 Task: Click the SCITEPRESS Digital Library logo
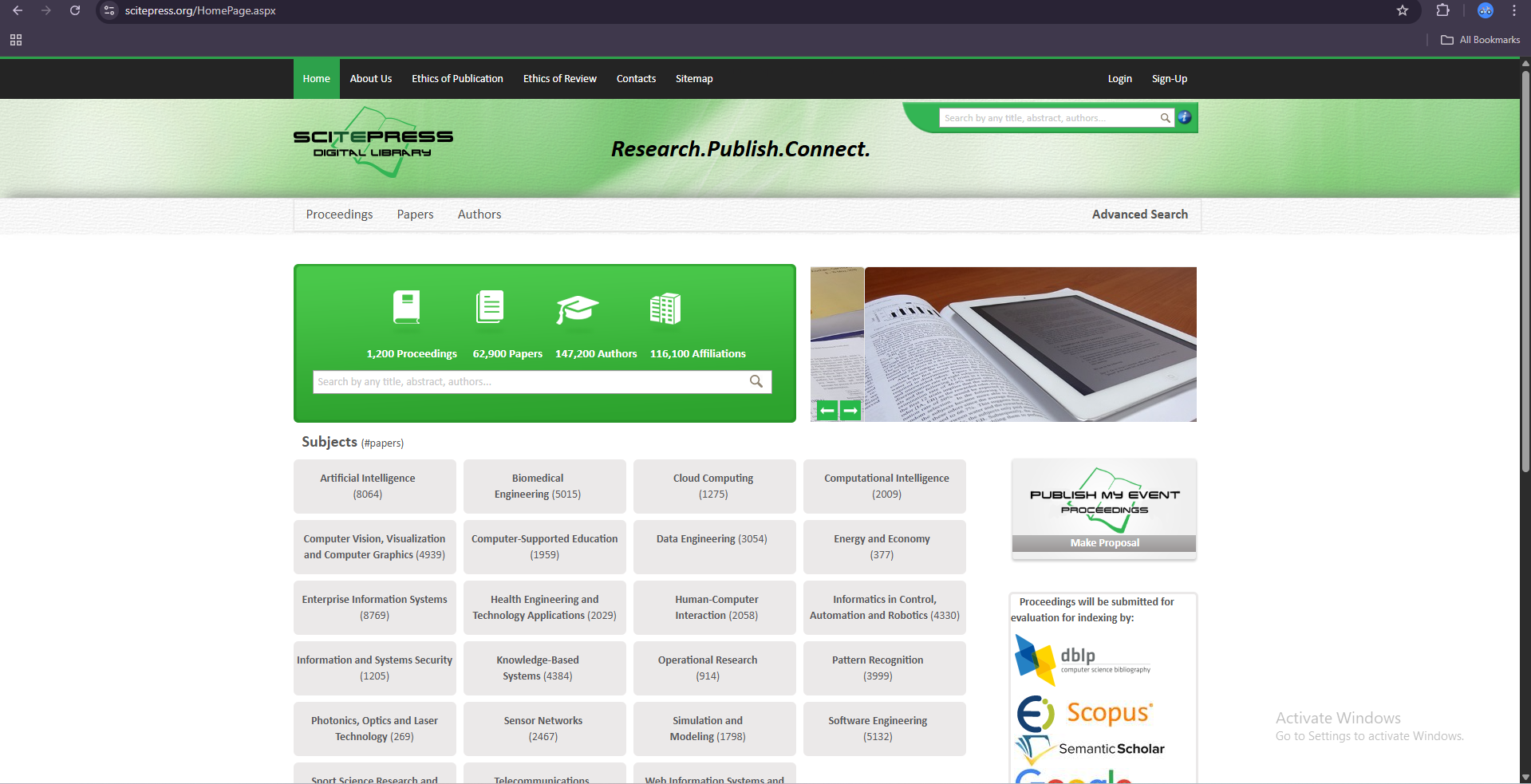(x=373, y=142)
